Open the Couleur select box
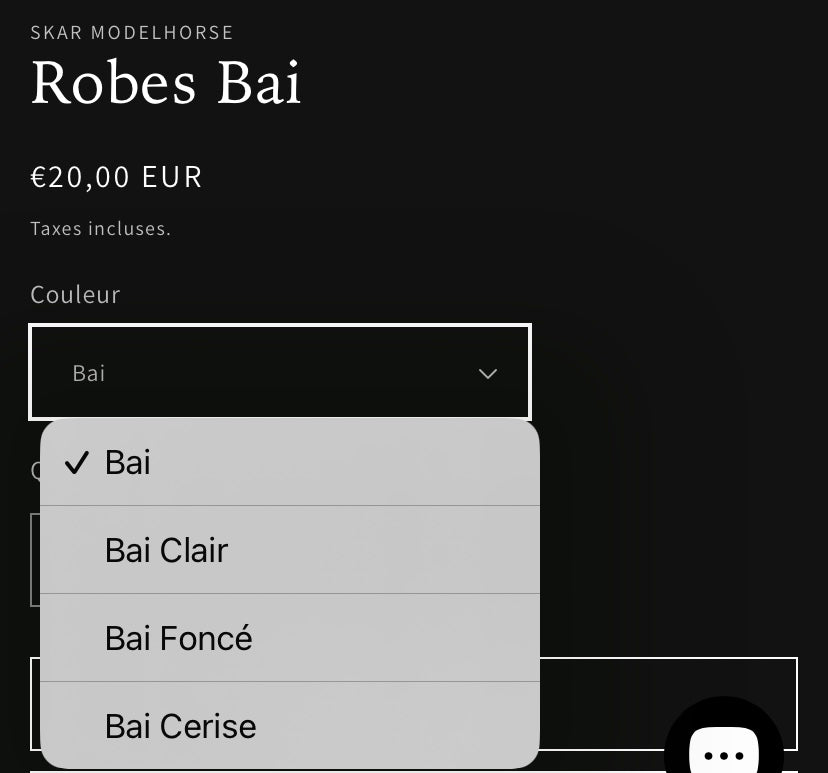 pos(280,372)
